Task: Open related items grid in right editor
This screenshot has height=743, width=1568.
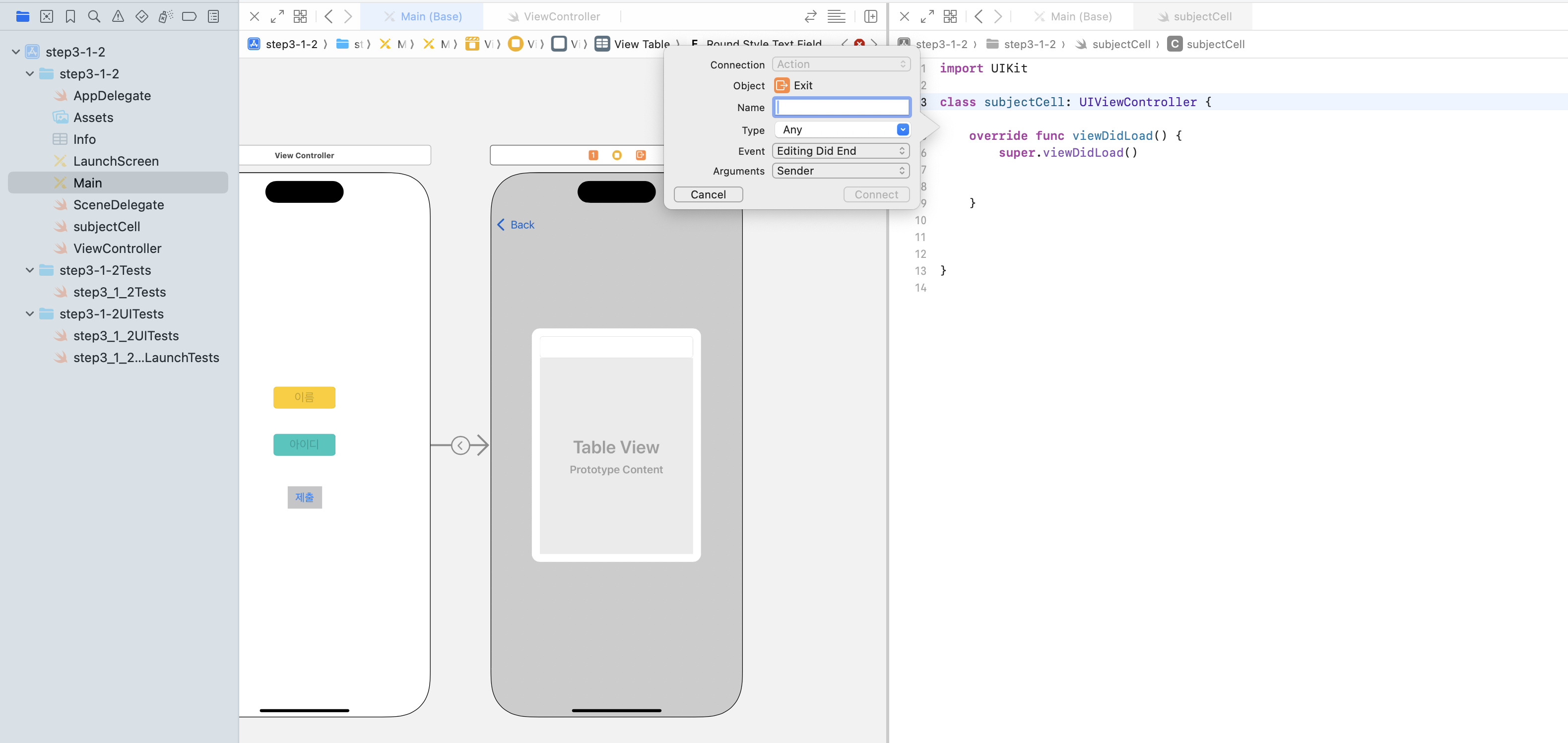Action: coord(950,16)
